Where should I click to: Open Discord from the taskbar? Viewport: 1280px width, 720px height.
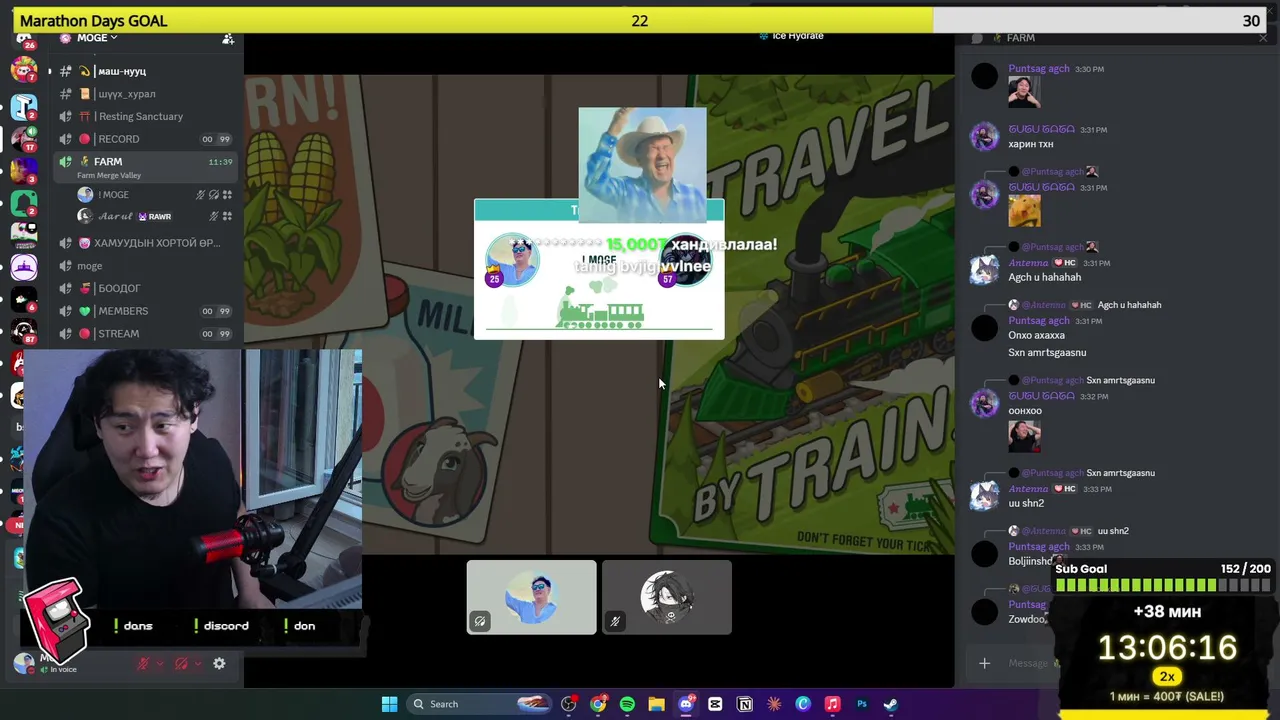[x=686, y=704]
